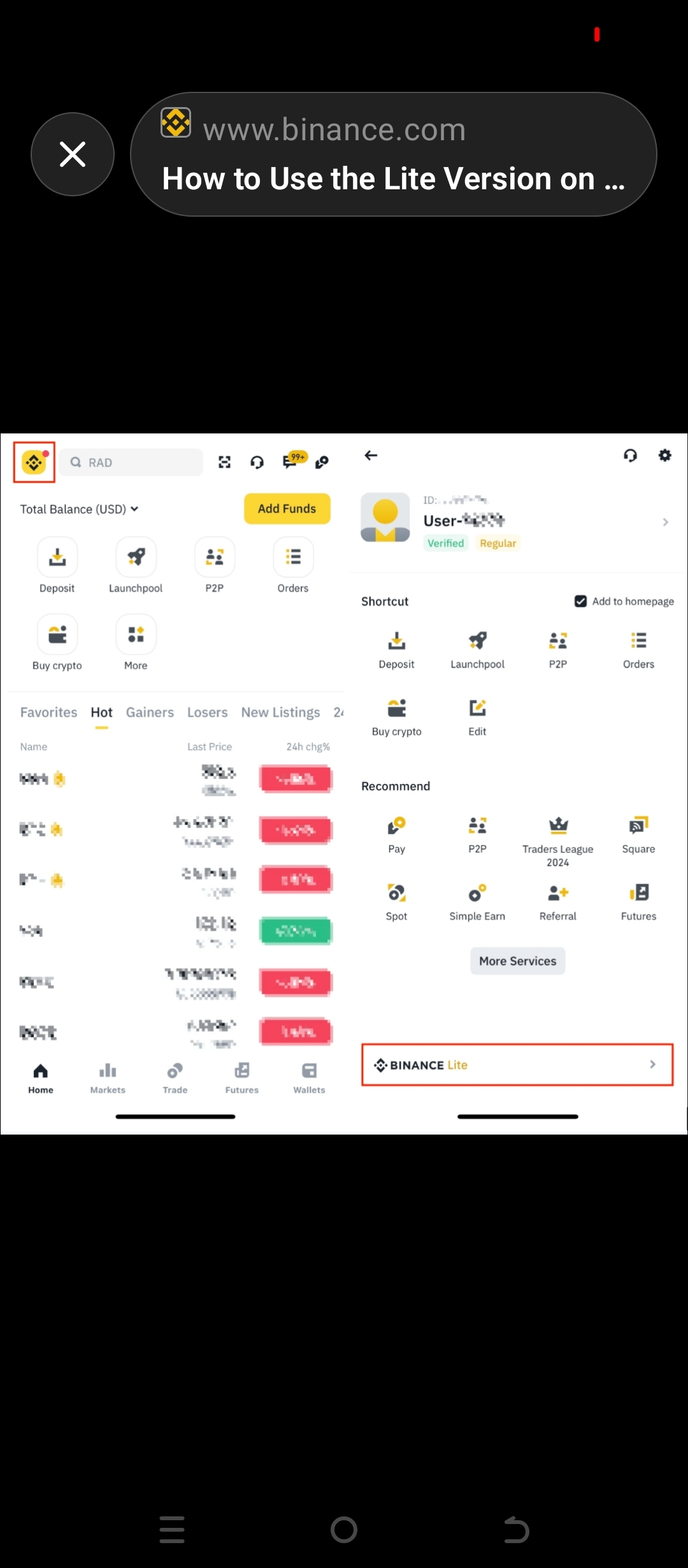Switch to the Gainers tab

point(150,712)
